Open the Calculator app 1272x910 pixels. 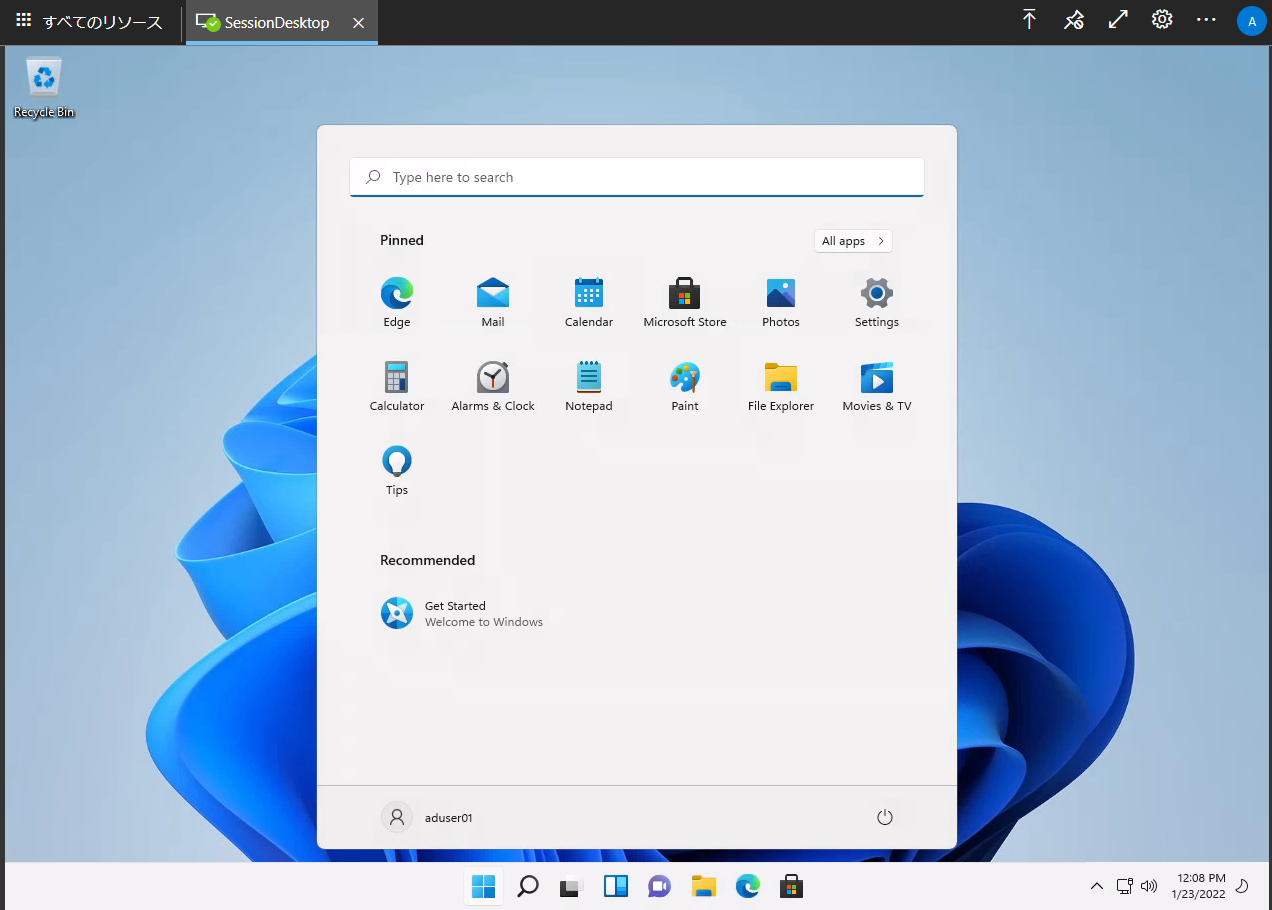click(x=397, y=387)
